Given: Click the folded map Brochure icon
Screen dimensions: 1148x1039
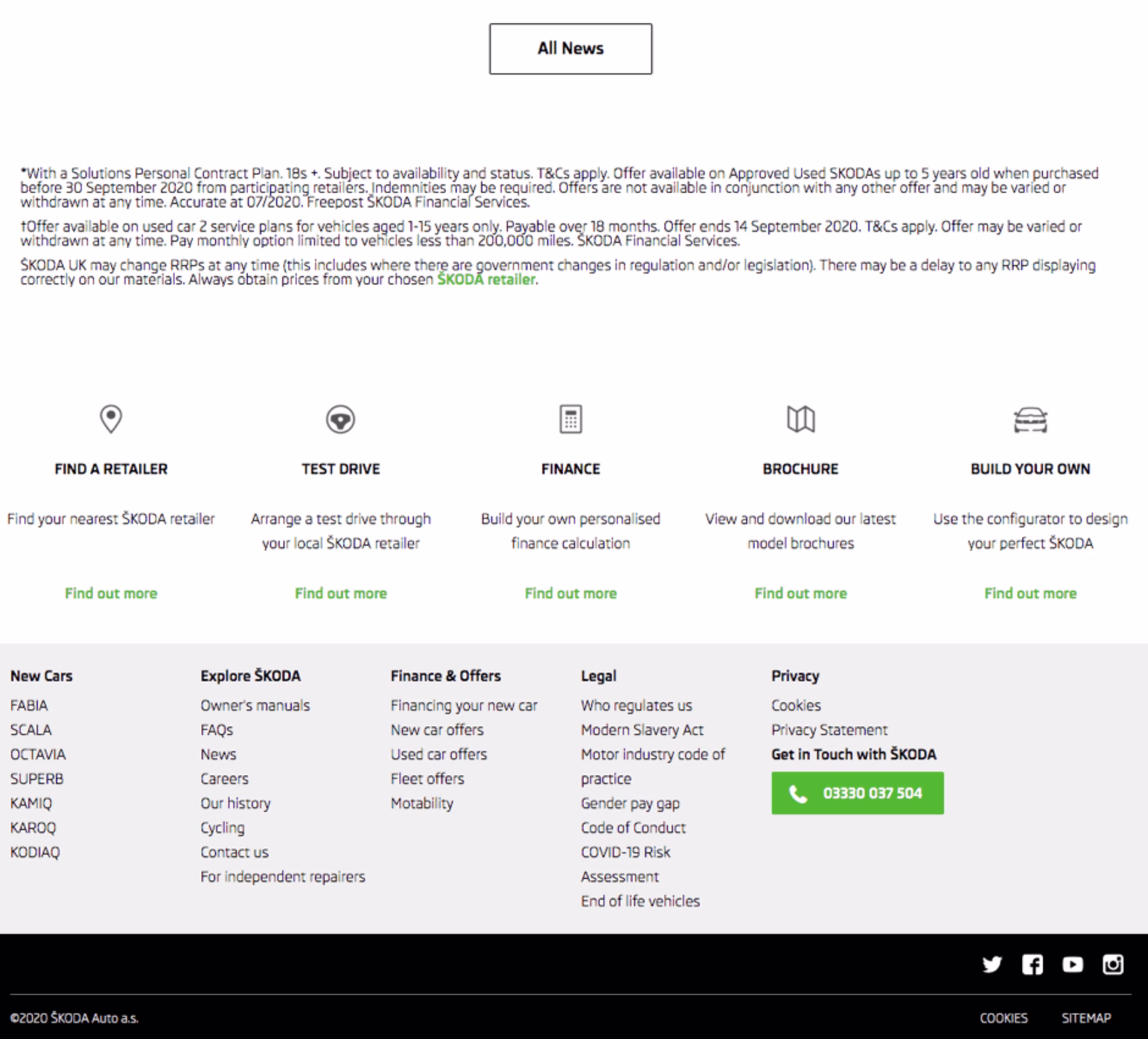Looking at the screenshot, I should (801, 419).
